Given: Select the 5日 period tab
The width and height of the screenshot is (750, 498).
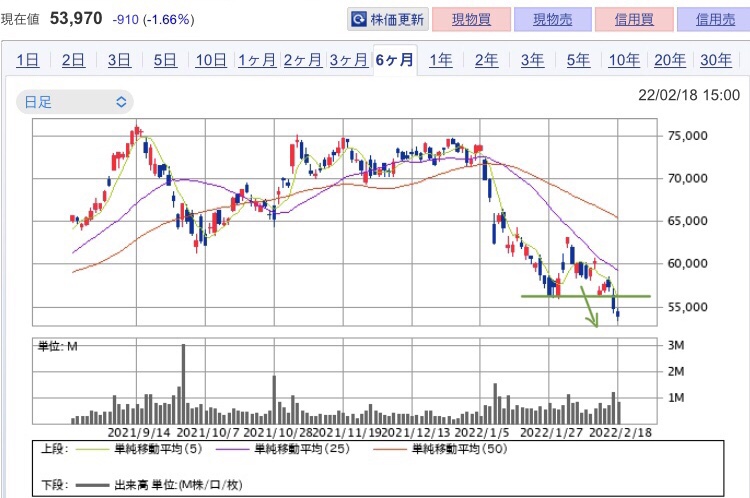Looking at the screenshot, I should coord(165,60).
